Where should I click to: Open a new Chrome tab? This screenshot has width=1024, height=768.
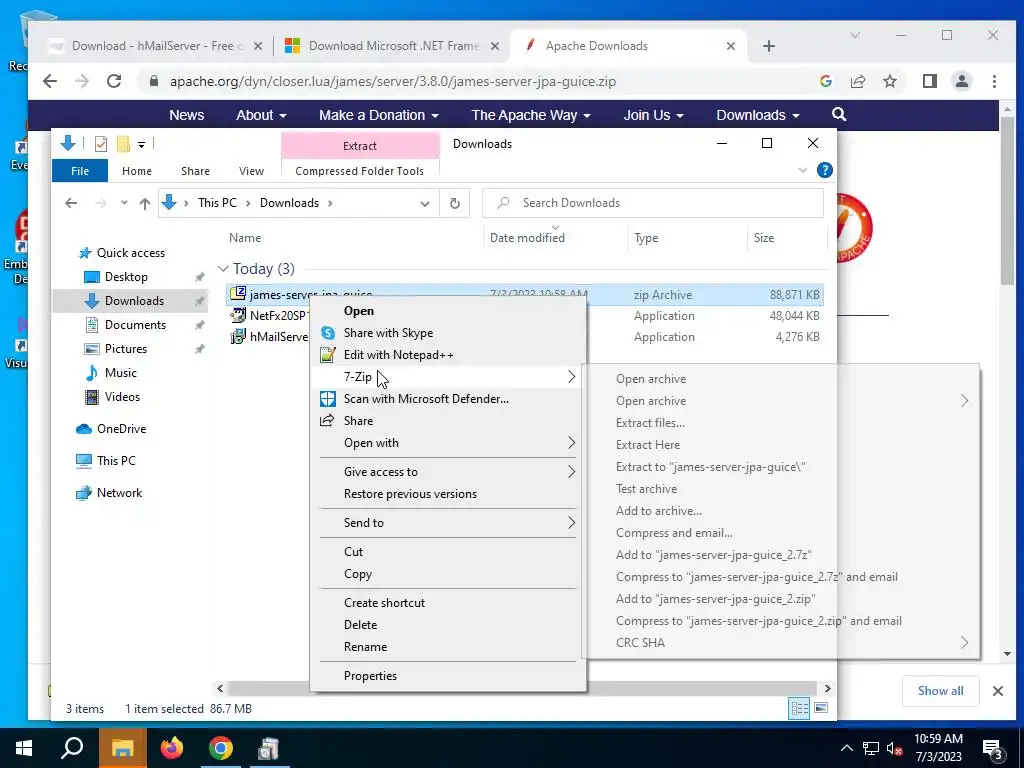click(x=769, y=46)
